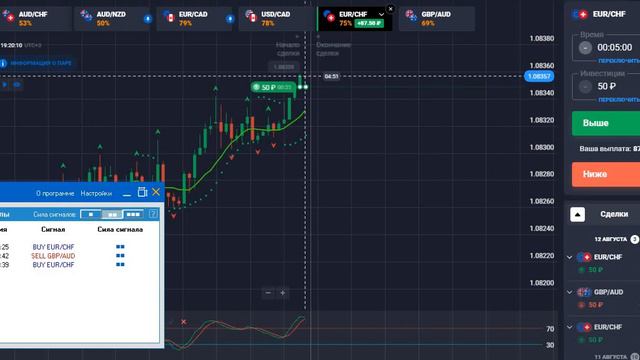
Task: Click the 00:05:00 time field
Action: pos(615,48)
